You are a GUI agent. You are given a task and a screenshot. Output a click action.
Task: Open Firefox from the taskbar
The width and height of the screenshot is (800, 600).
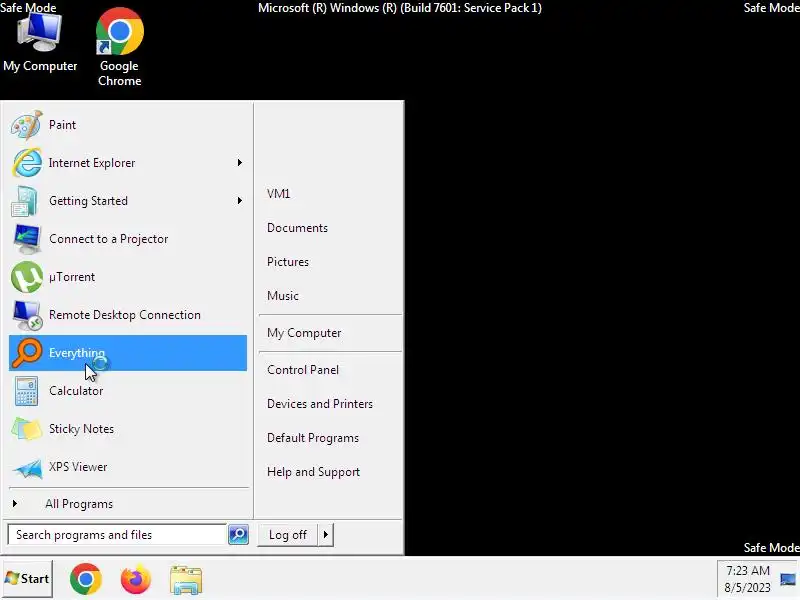coord(136,579)
